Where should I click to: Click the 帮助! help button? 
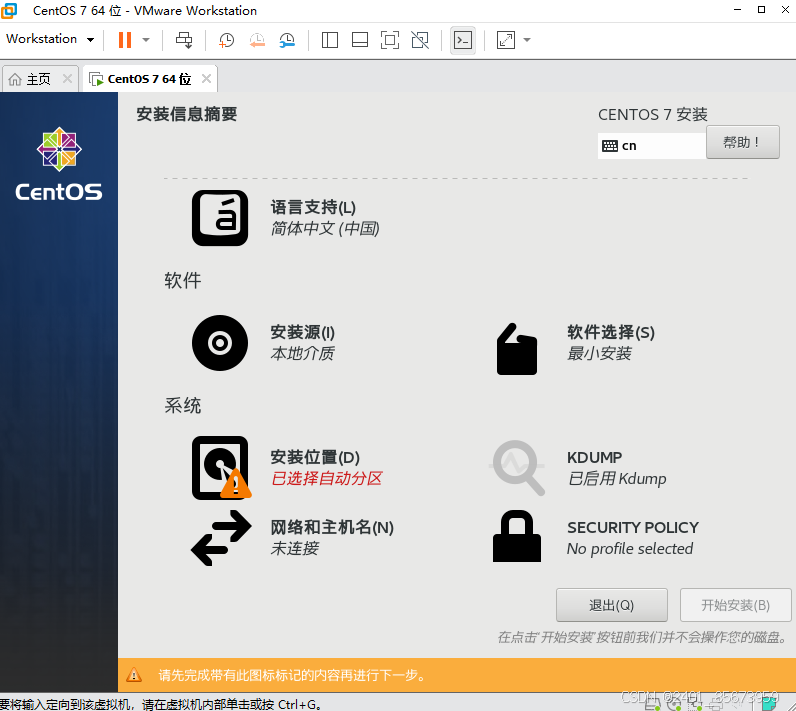tap(743, 142)
